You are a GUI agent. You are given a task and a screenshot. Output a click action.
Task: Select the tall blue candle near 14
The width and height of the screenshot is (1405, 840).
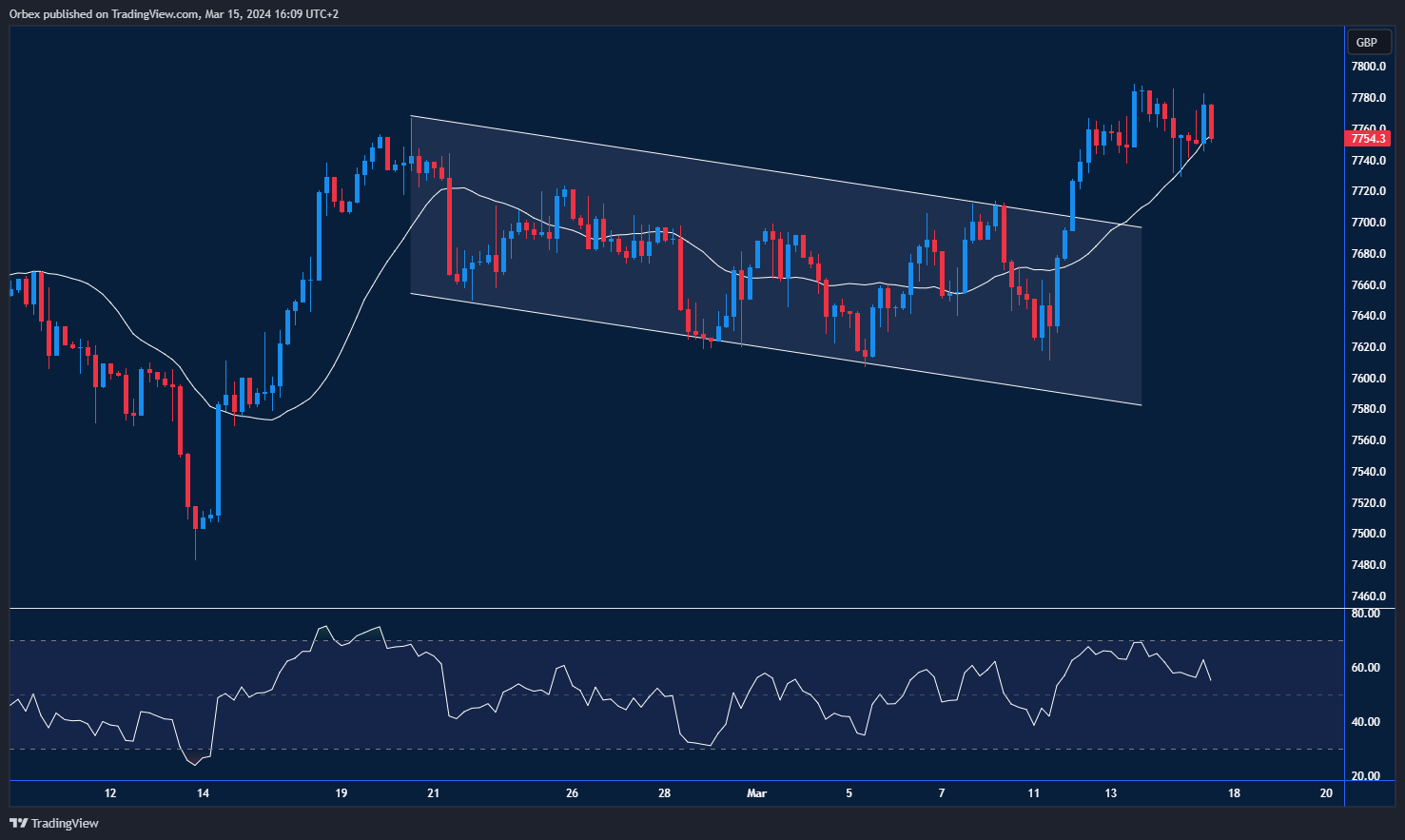[x=218, y=457]
